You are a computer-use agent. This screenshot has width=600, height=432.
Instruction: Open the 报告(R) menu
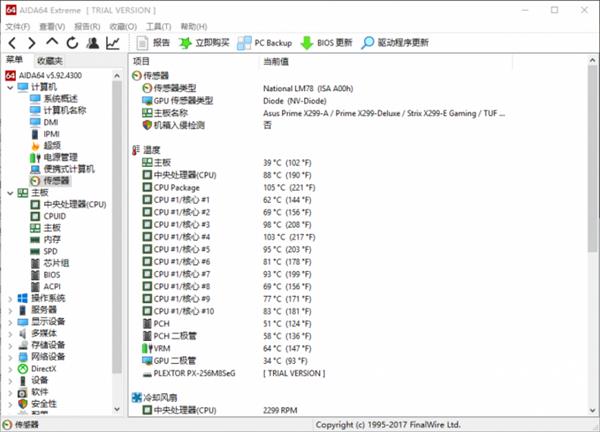click(87, 26)
